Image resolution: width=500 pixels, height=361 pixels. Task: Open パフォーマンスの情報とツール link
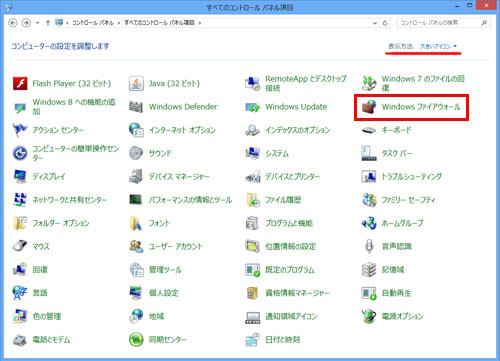(190, 200)
